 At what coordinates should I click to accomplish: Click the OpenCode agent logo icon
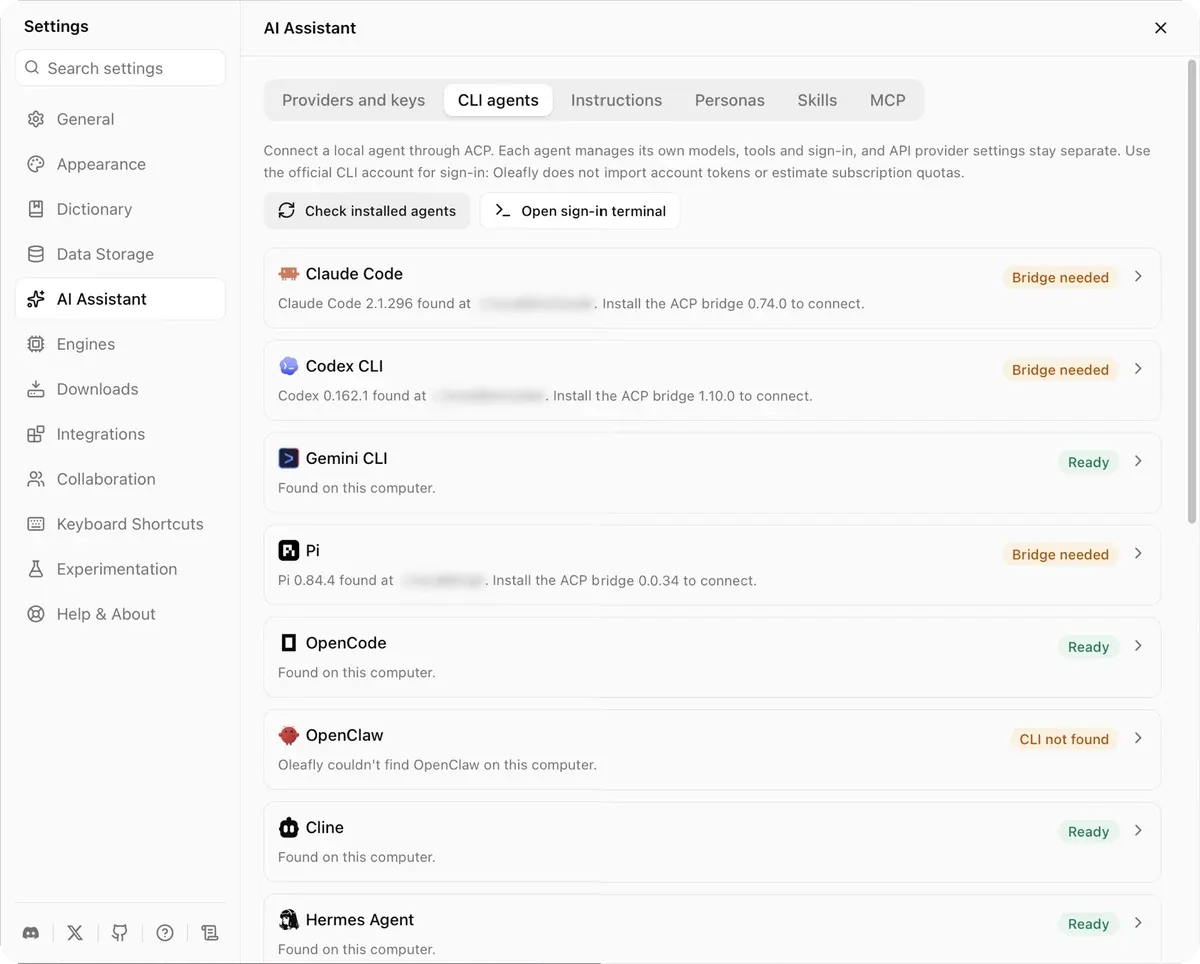[x=289, y=643]
